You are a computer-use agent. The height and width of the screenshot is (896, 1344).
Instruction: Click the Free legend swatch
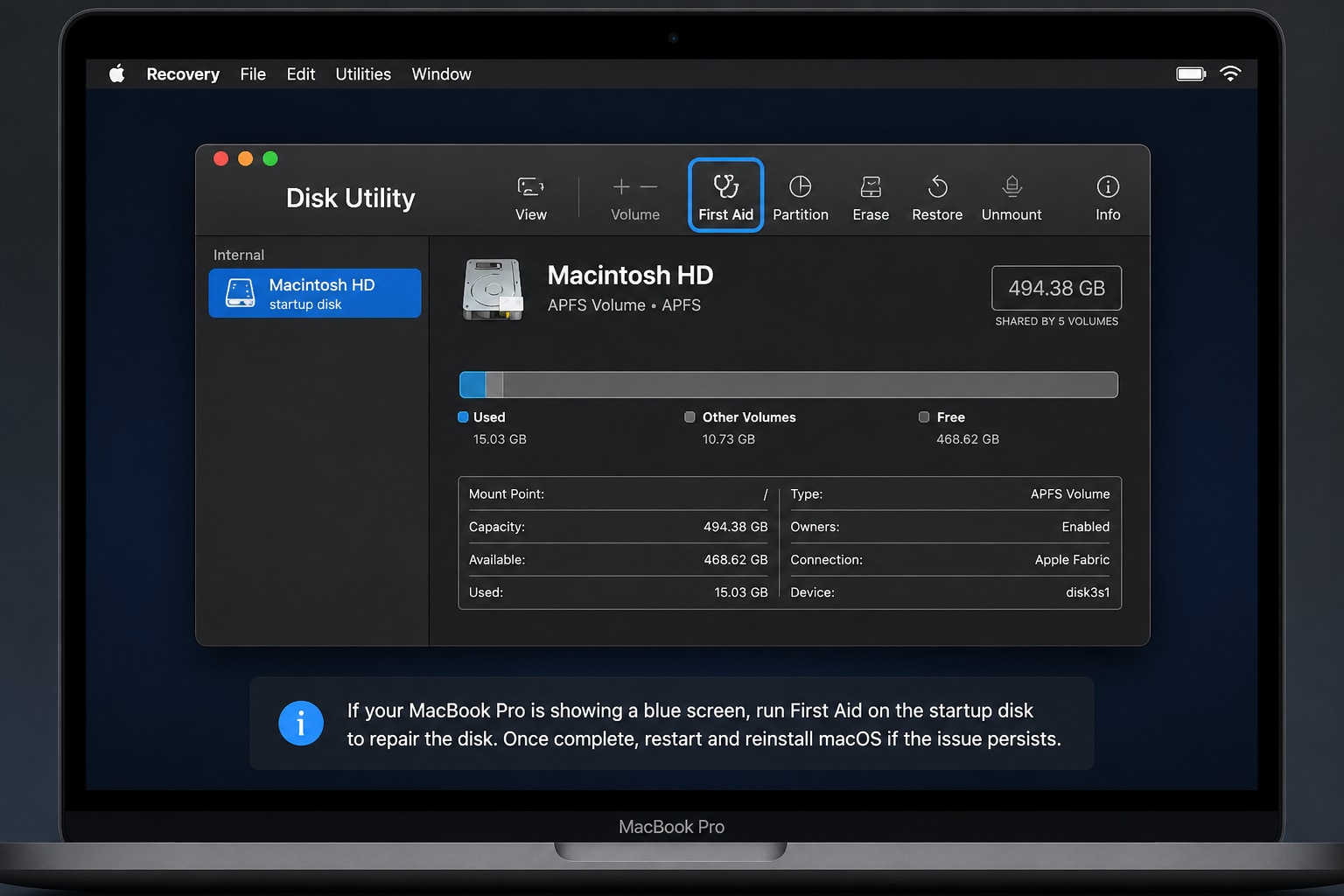[924, 417]
